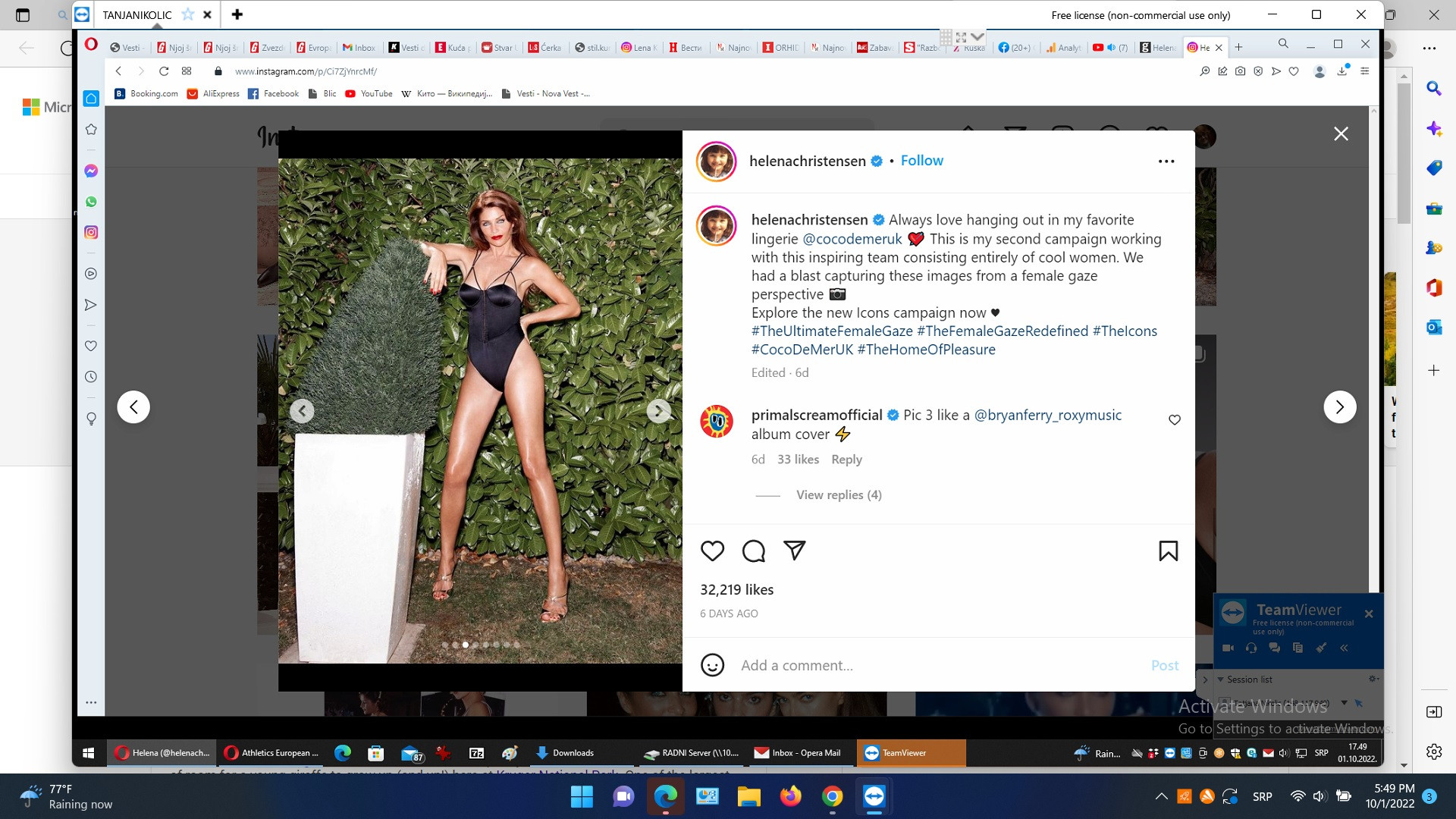Like the Instagram post with the heart icon
Screen dimensions: 1456x819
(712, 551)
